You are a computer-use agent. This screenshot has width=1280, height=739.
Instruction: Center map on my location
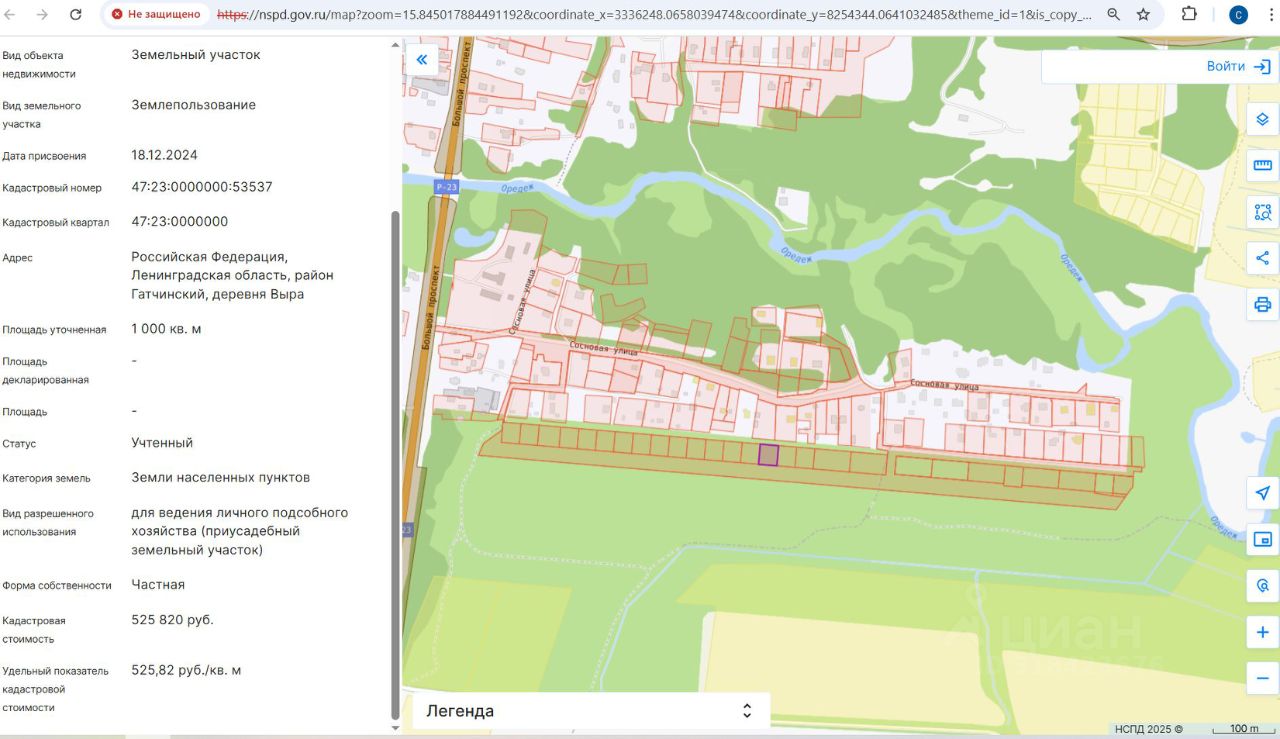[1262, 493]
